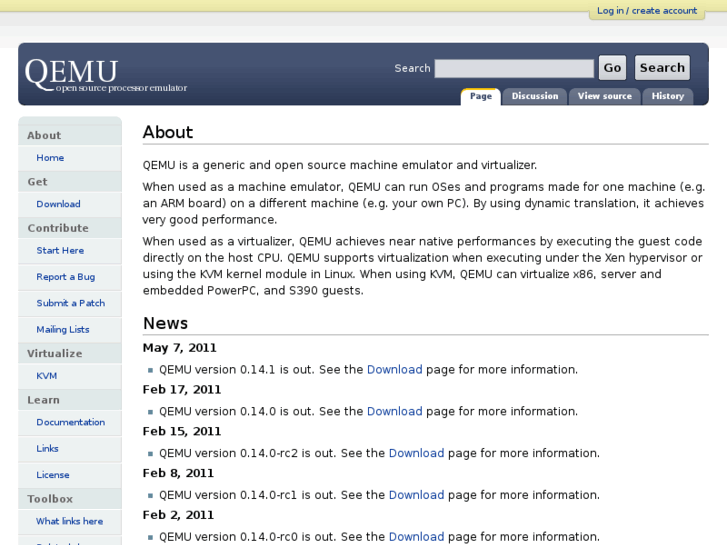Click the Download link for version 0.14.0
Screen dimensions: 727x545
(x=395, y=411)
